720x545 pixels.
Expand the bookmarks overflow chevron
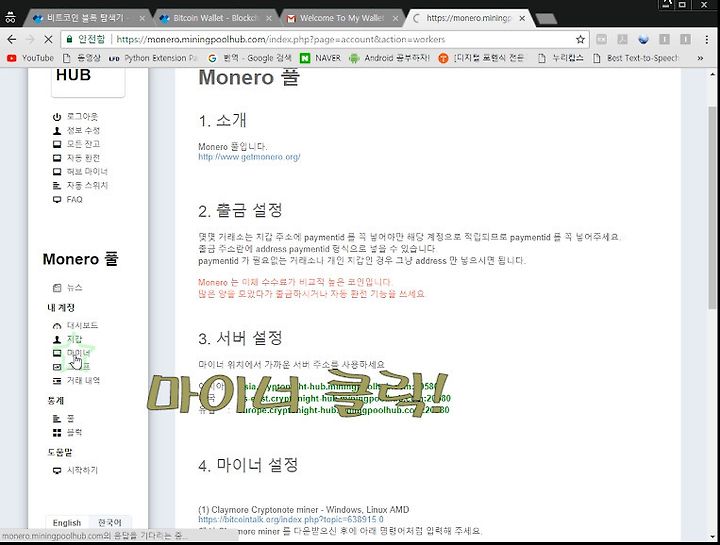(x=700, y=58)
